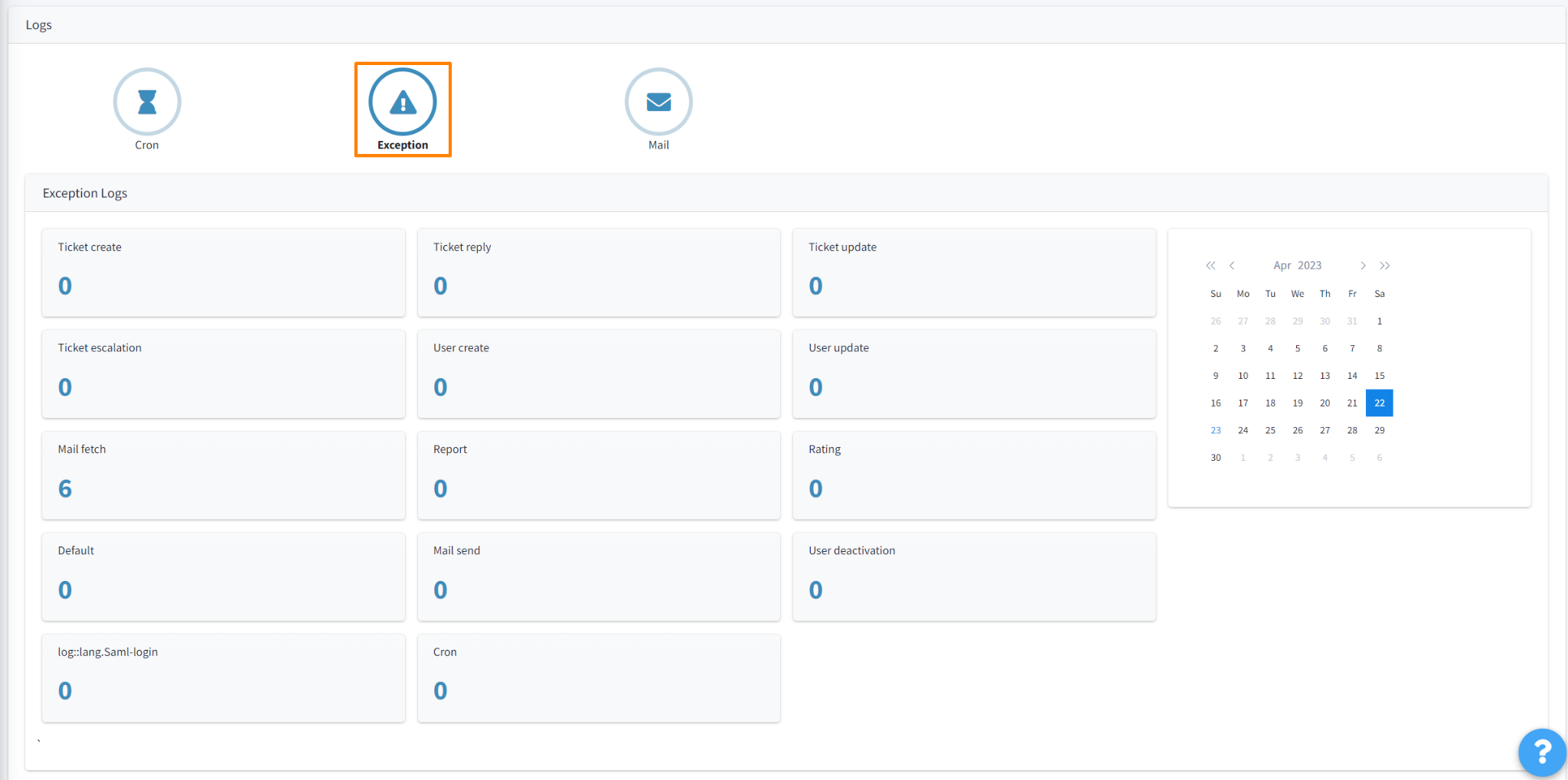Image resolution: width=1568 pixels, height=780 pixels.
Task: Open the log::lang.Saml-login card
Action: [x=222, y=677]
